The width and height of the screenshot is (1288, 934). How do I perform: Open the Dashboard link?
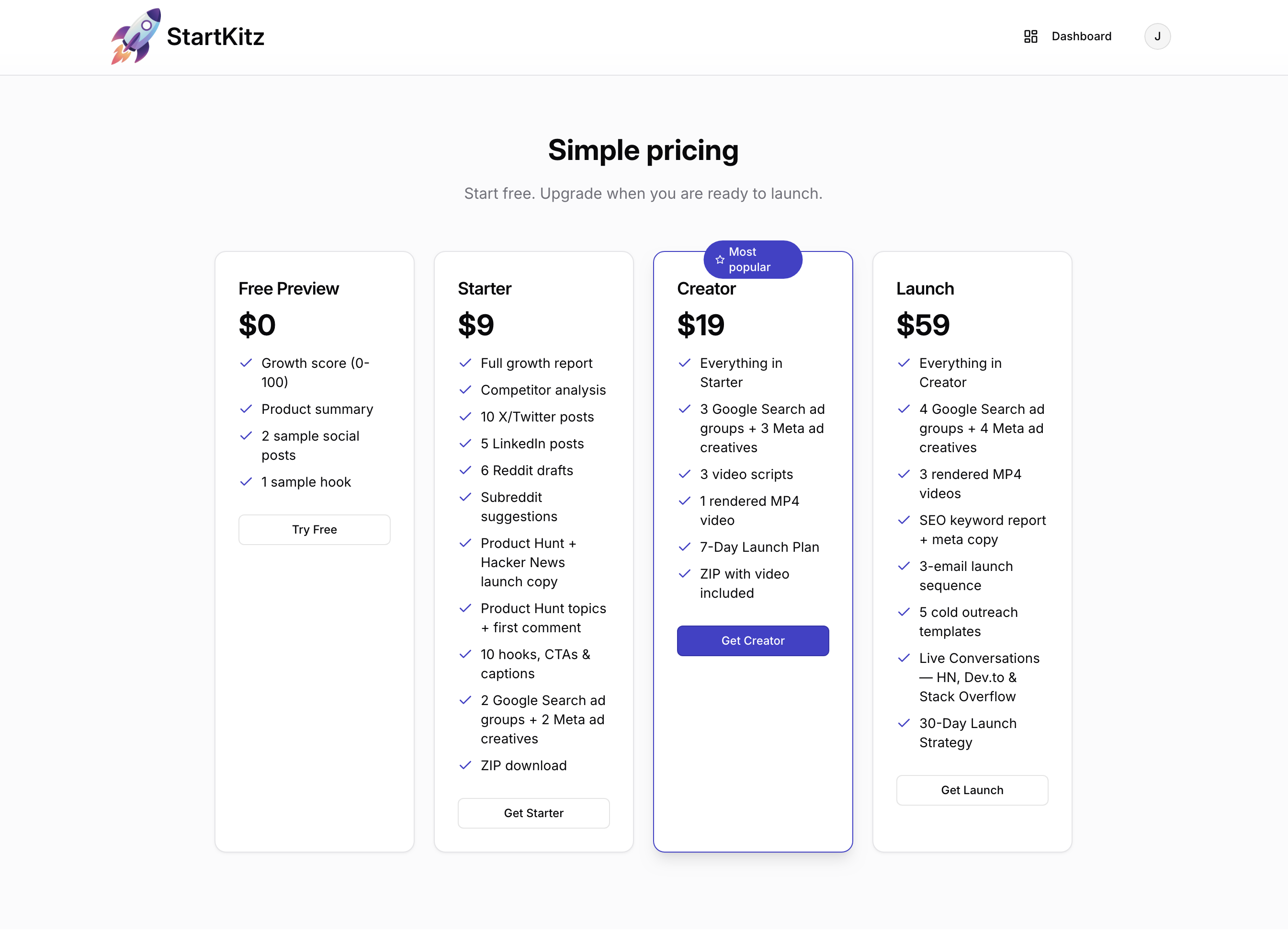click(1081, 36)
